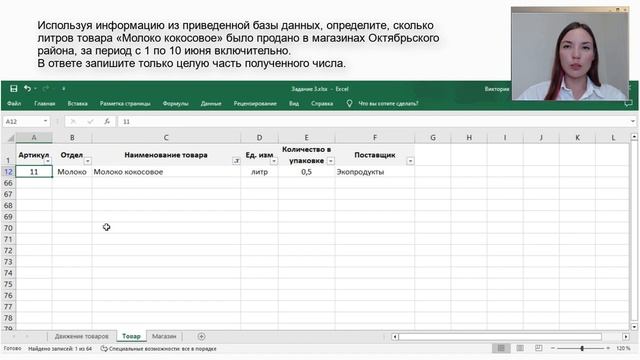Screen dimensions: 640x360
Task: Click the Insert Function fx icon
Action: pos(107,122)
